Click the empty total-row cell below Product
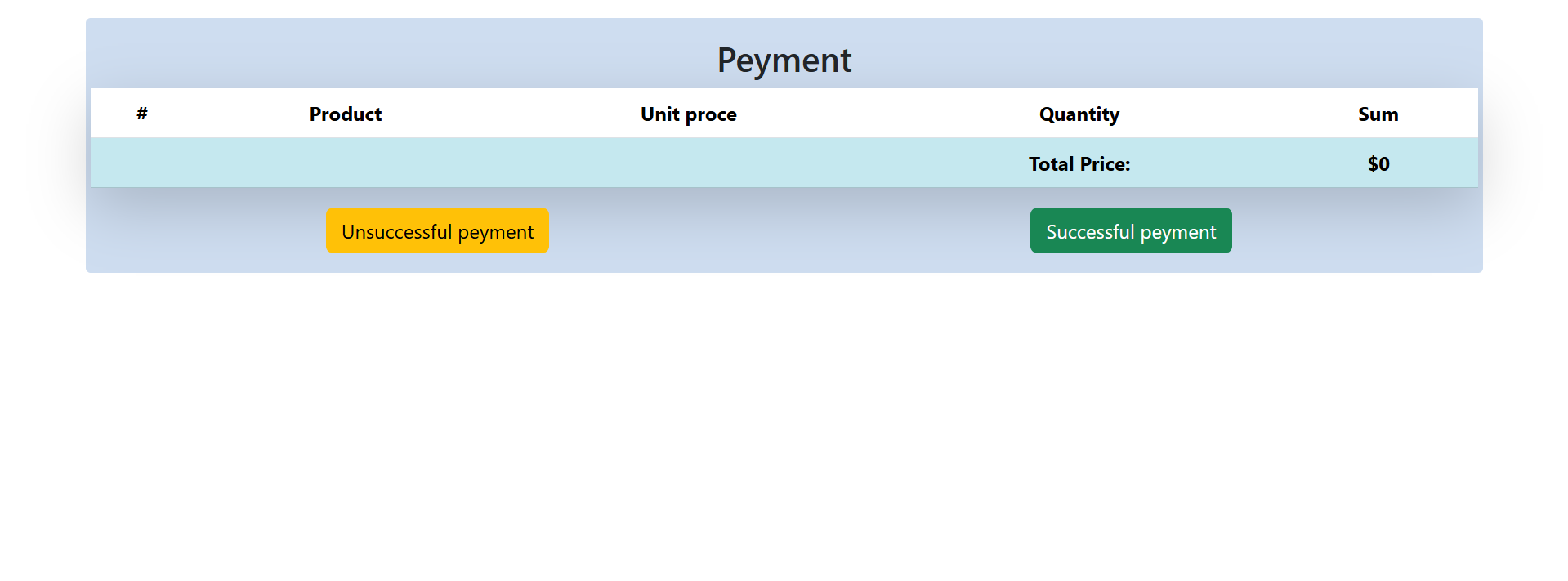Viewport: 1568px width, 581px height. 345,164
